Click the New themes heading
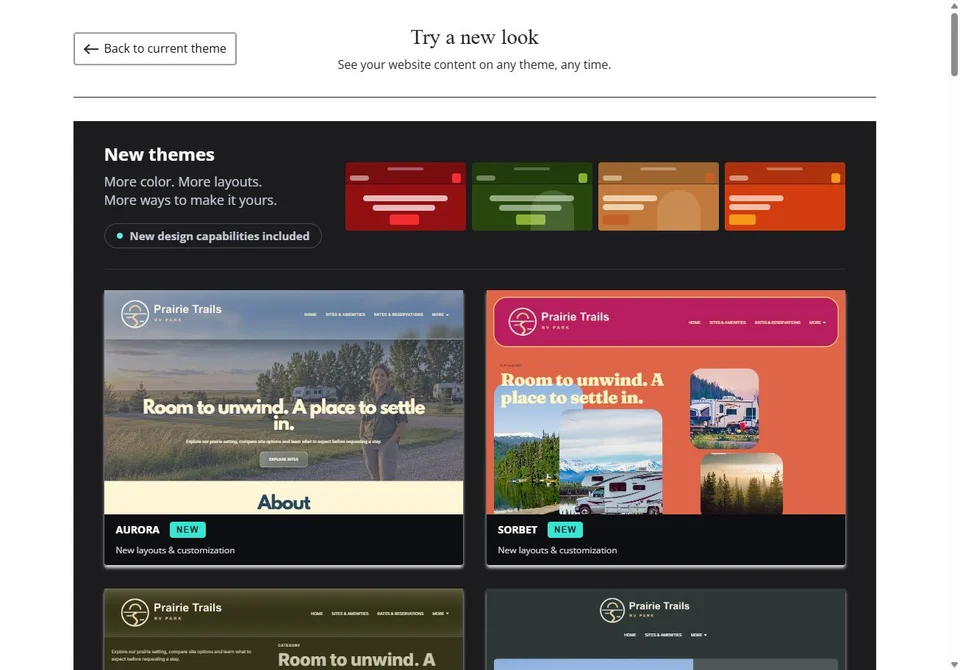 click(x=159, y=154)
